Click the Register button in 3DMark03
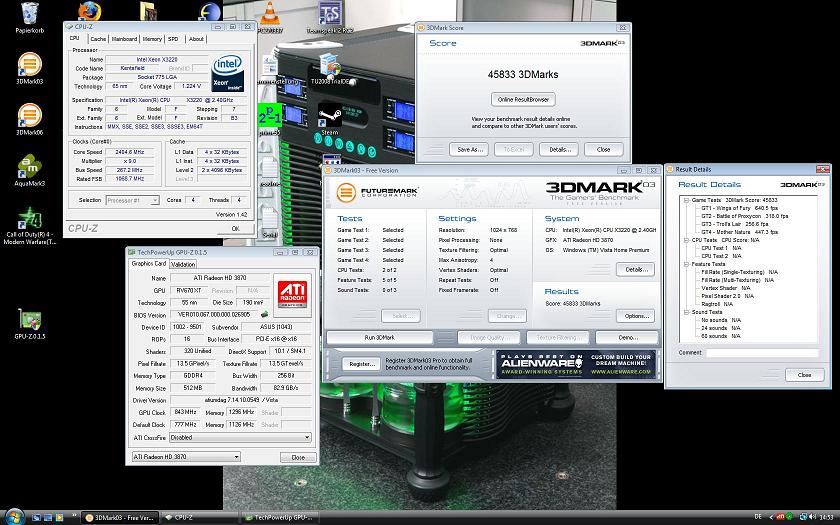The height and width of the screenshot is (525, 840). click(x=362, y=364)
